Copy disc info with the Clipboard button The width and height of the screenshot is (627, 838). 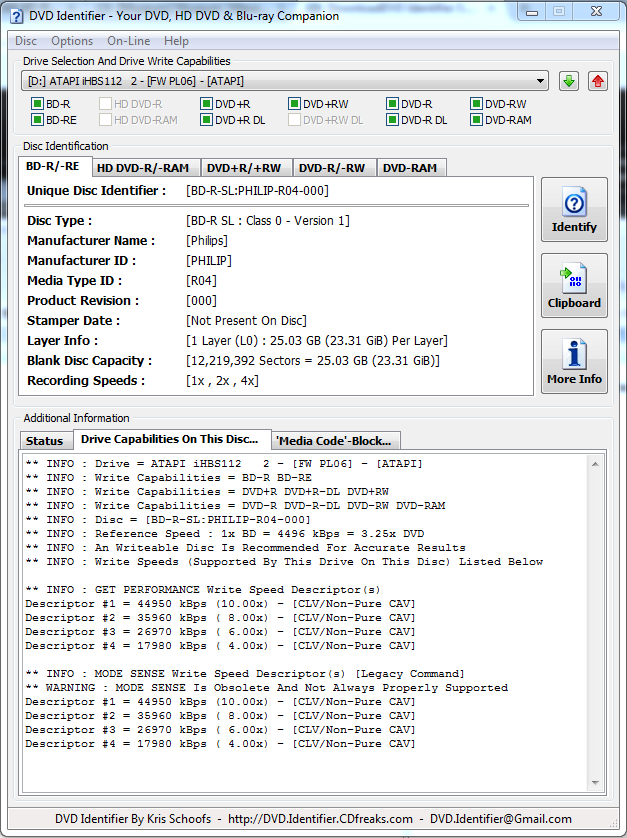pyautogui.click(x=574, y=285)
